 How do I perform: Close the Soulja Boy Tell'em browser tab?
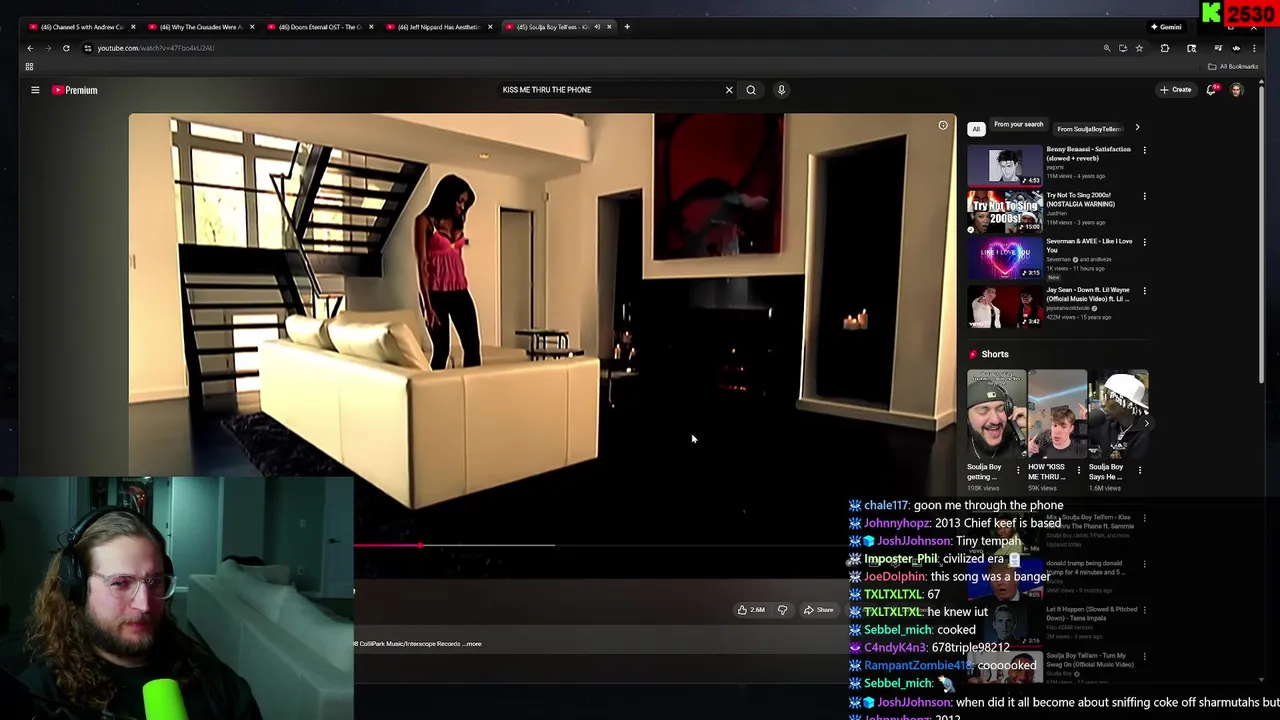(609, 27)
